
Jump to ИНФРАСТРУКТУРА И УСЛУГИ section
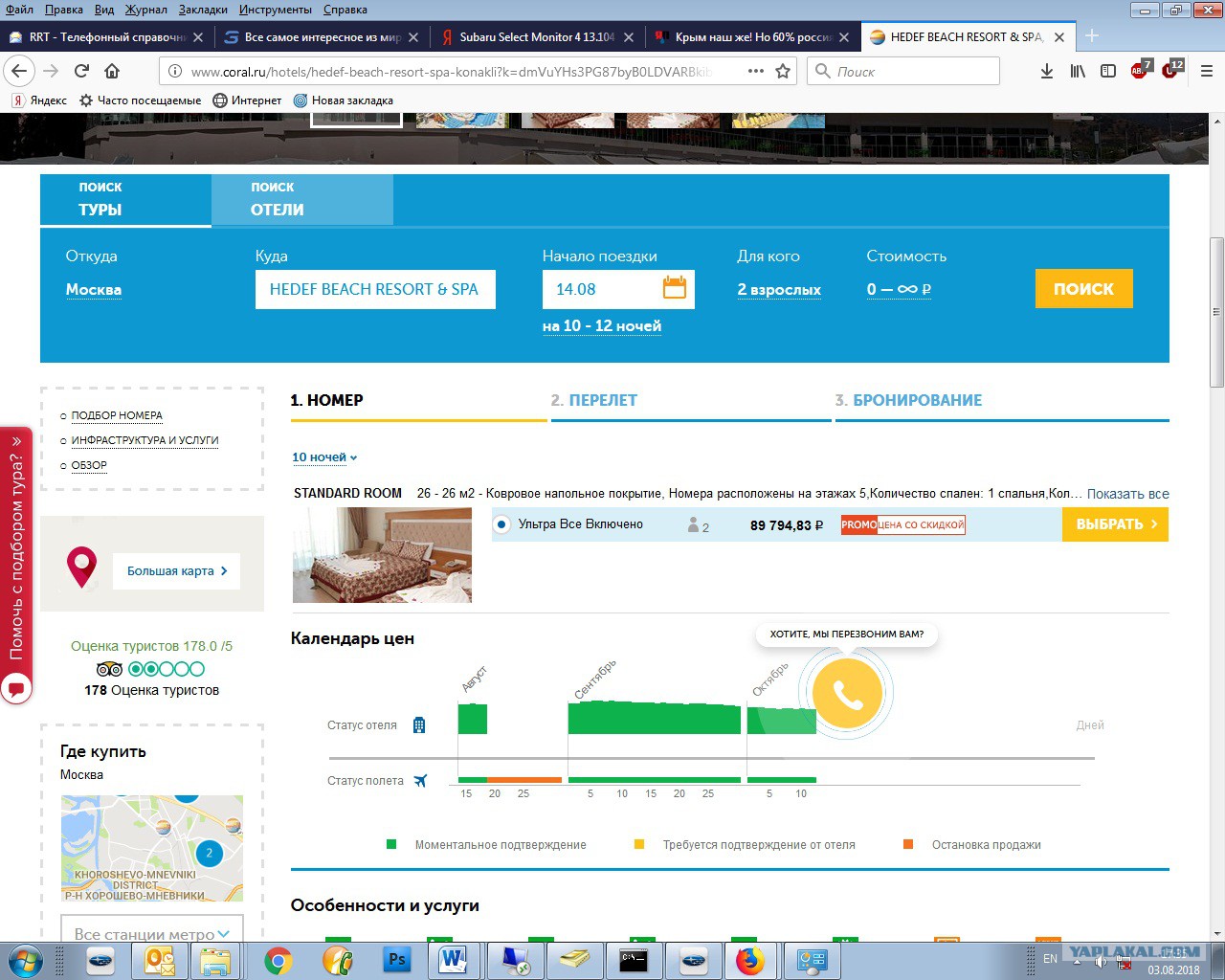point(145,440)
